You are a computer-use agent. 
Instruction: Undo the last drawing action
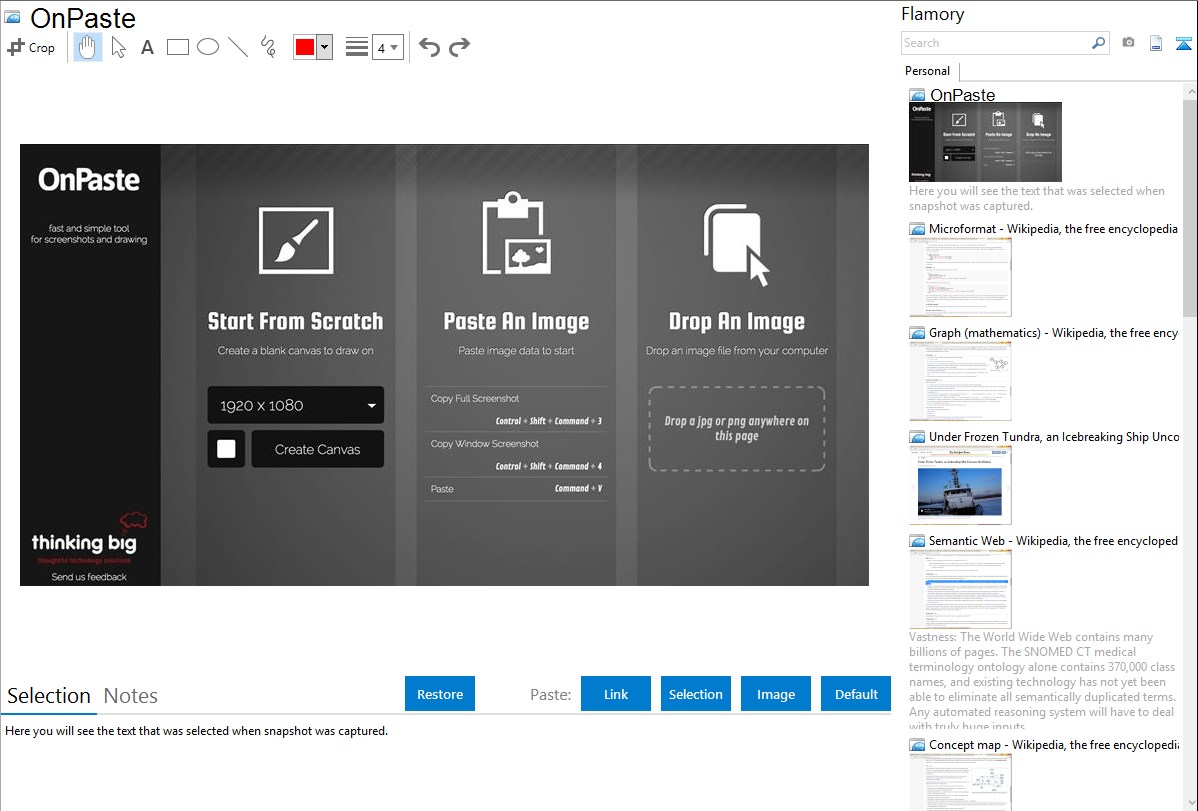429,47
